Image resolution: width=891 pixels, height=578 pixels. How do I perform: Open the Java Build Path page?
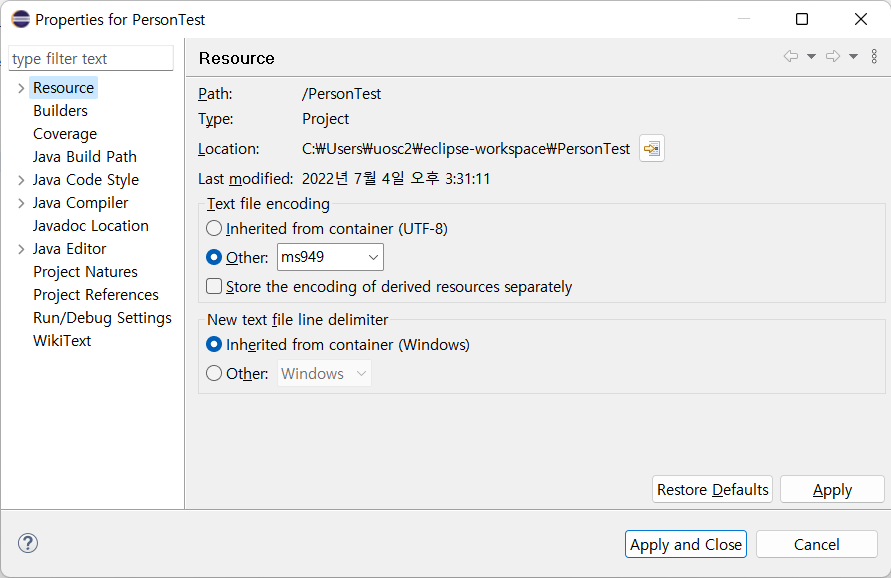[x=85, y=157]
